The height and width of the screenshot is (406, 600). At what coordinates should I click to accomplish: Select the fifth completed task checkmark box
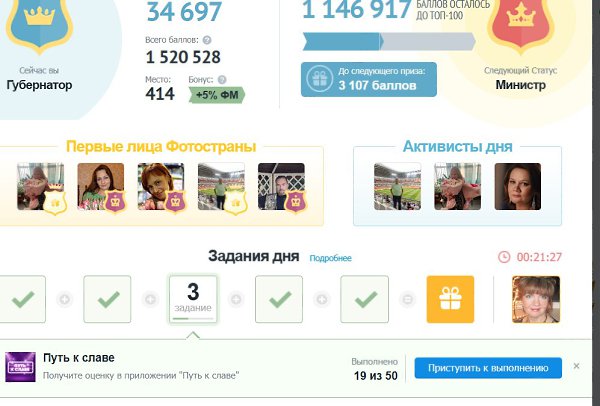(364, 299)
